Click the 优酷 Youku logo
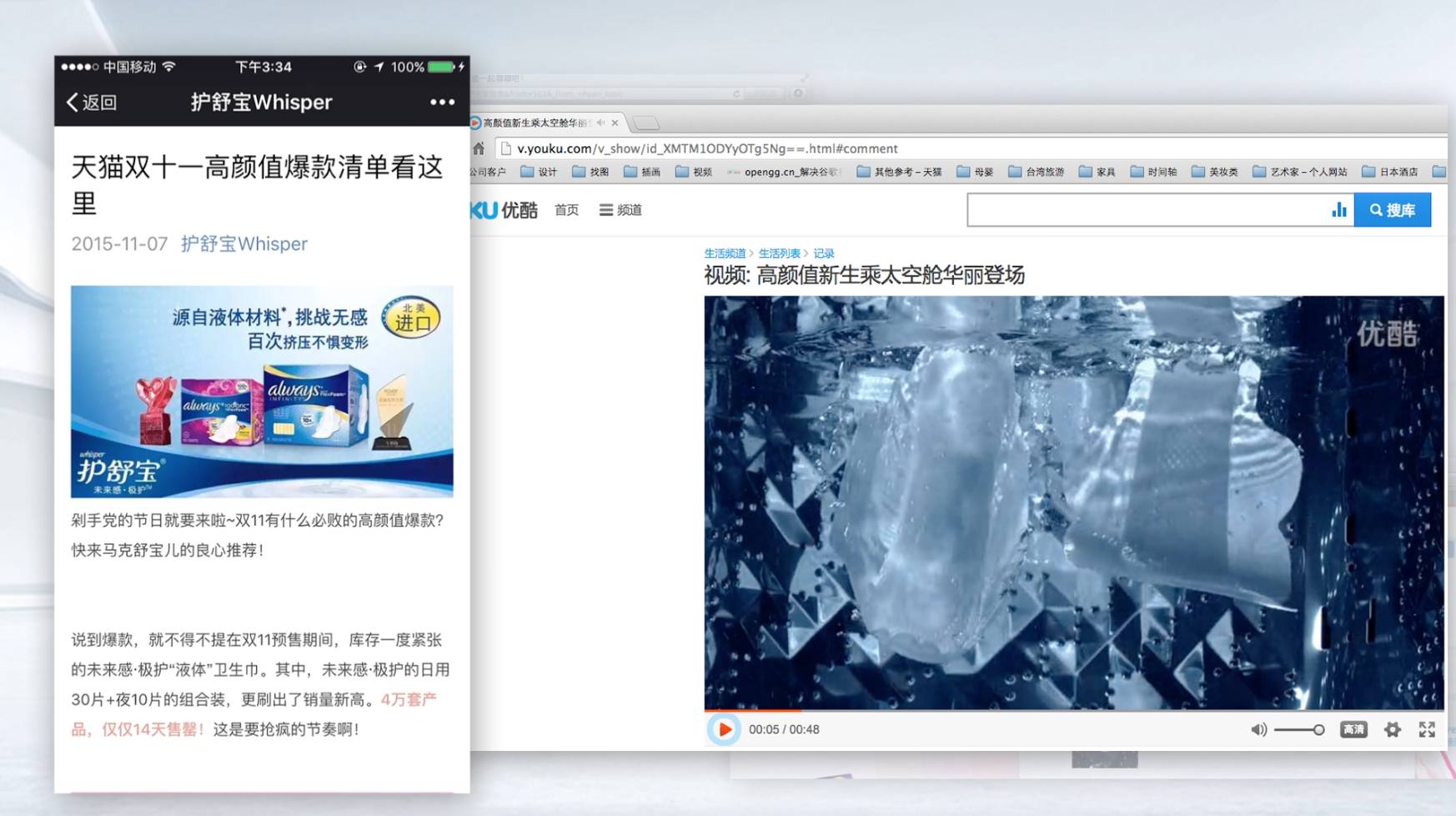 tap(505, 210)
